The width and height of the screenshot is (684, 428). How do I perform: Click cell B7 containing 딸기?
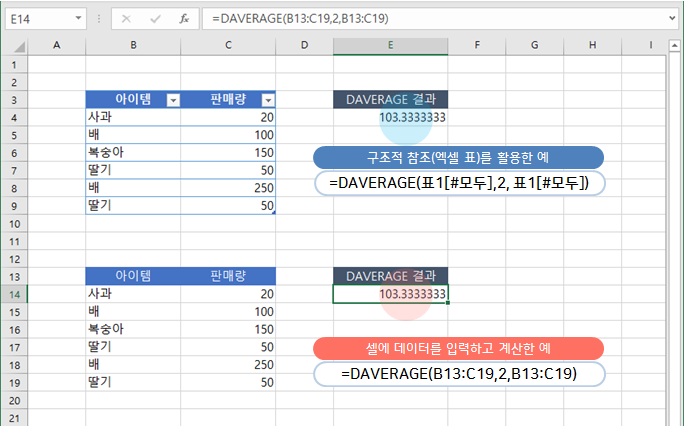click(133, 170)
